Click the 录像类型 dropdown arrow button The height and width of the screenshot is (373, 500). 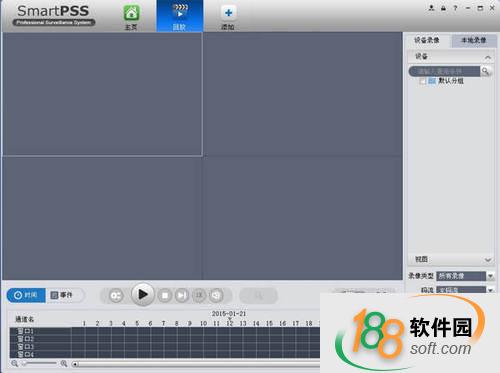490,276
